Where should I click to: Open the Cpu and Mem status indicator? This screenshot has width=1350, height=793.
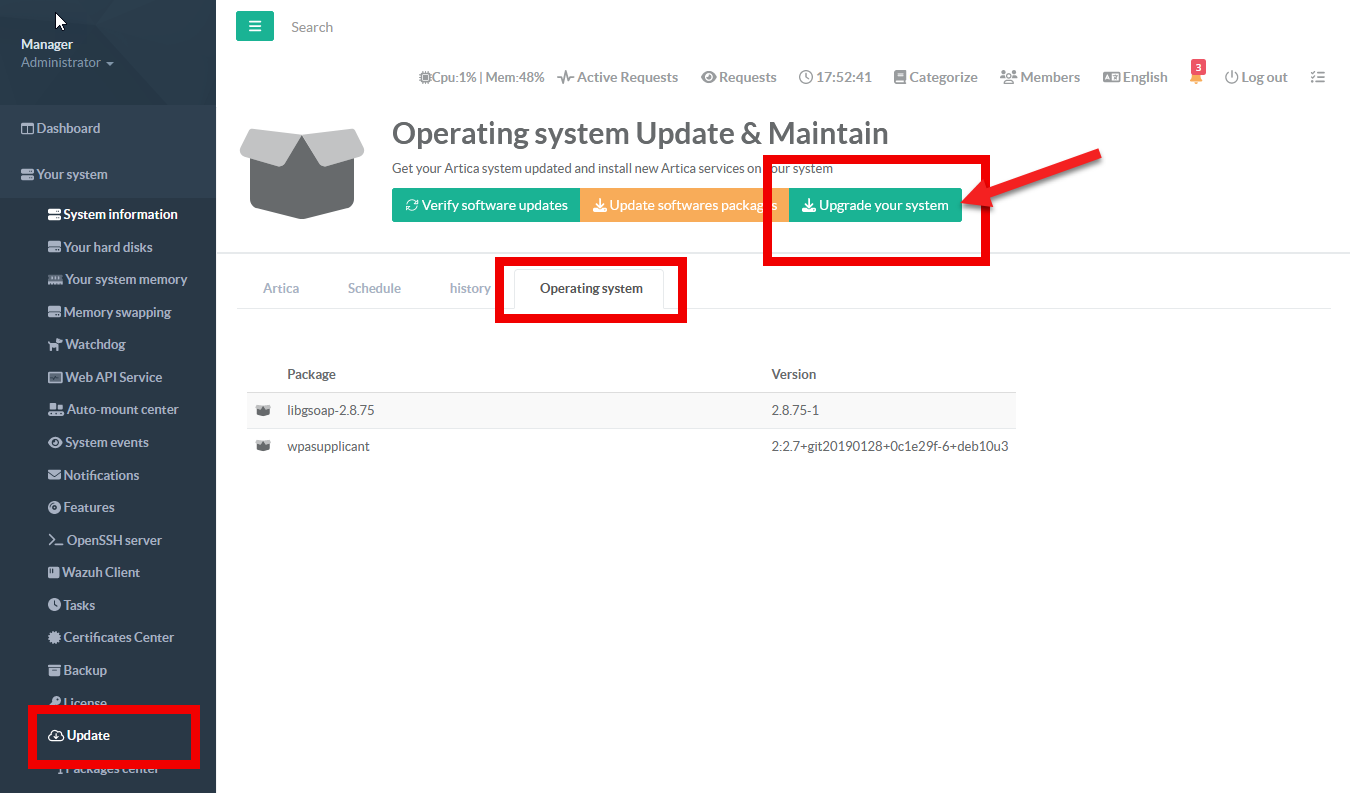click(x=481, y=77)
